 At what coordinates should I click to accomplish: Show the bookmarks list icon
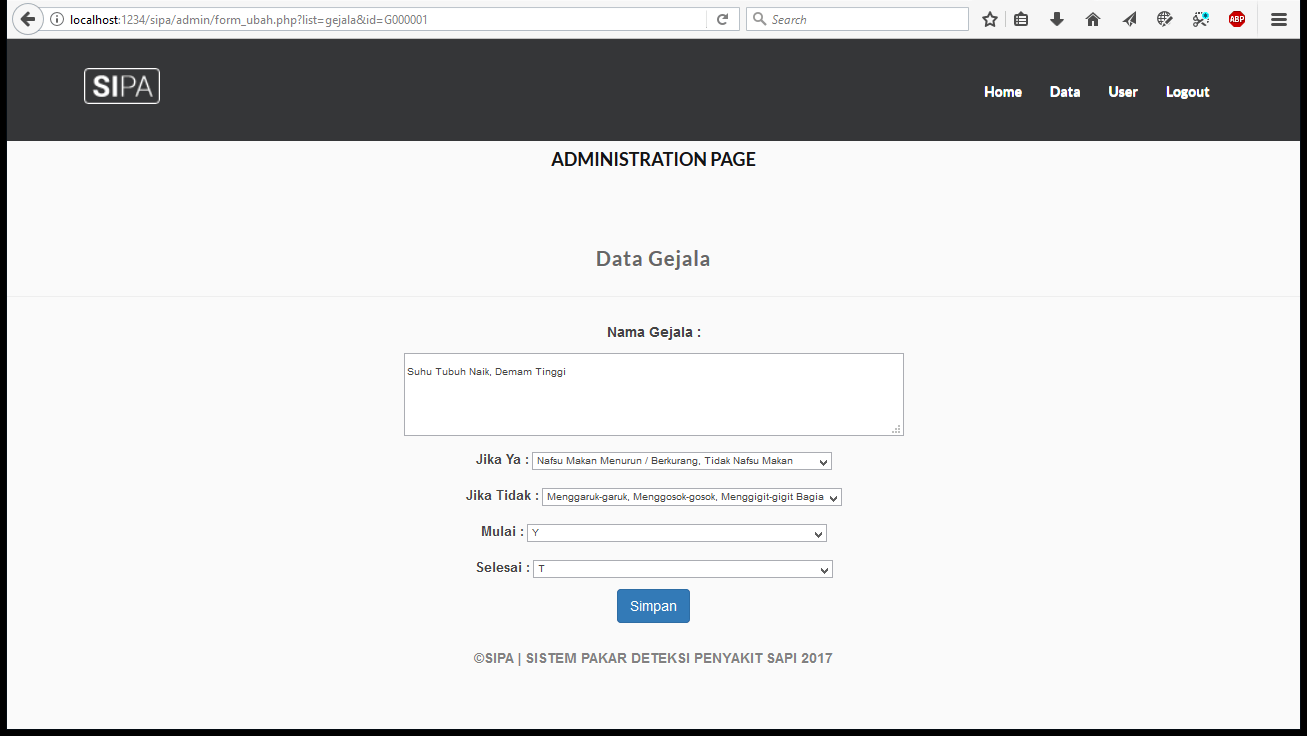point(1021,19)
